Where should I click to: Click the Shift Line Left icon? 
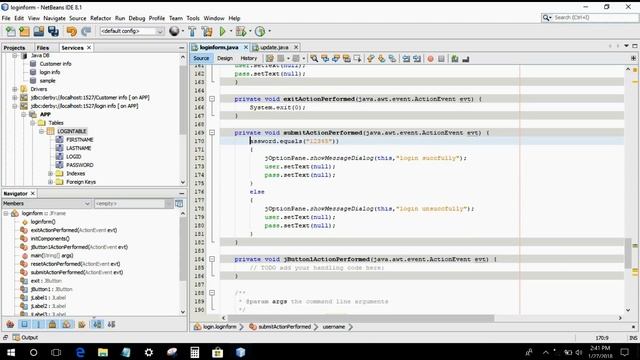tap(406, 59)
